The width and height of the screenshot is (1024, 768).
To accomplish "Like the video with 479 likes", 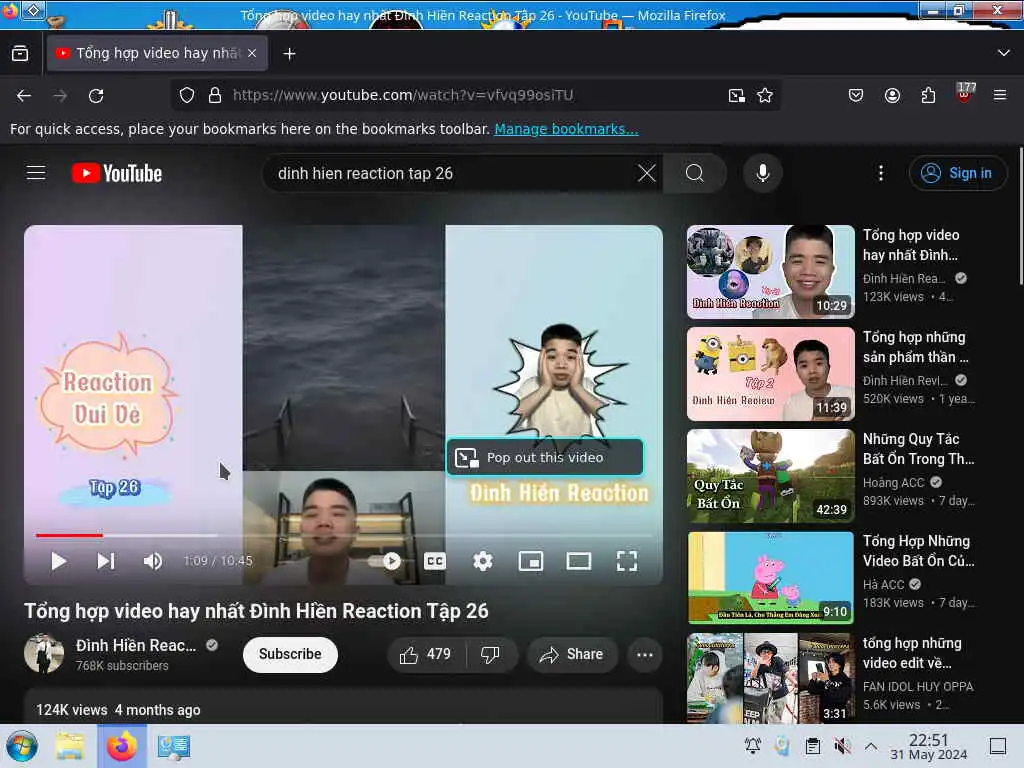I will click(x=426, y=654).
